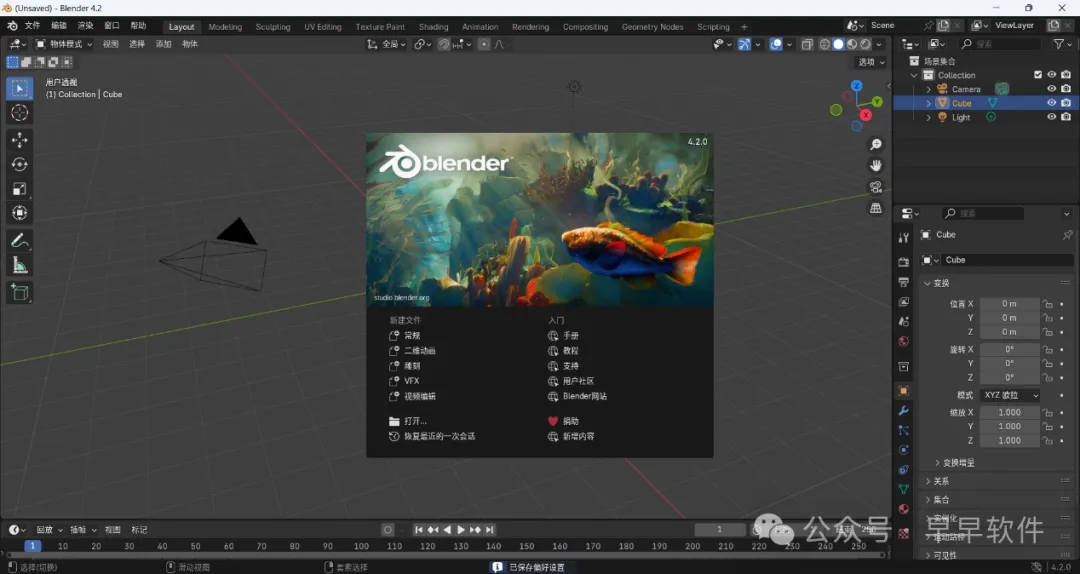The width and height of the screenshot is (1080, 574).
Task: Adjust the Rotation Z value field
Action: (x=1010, y=378)
